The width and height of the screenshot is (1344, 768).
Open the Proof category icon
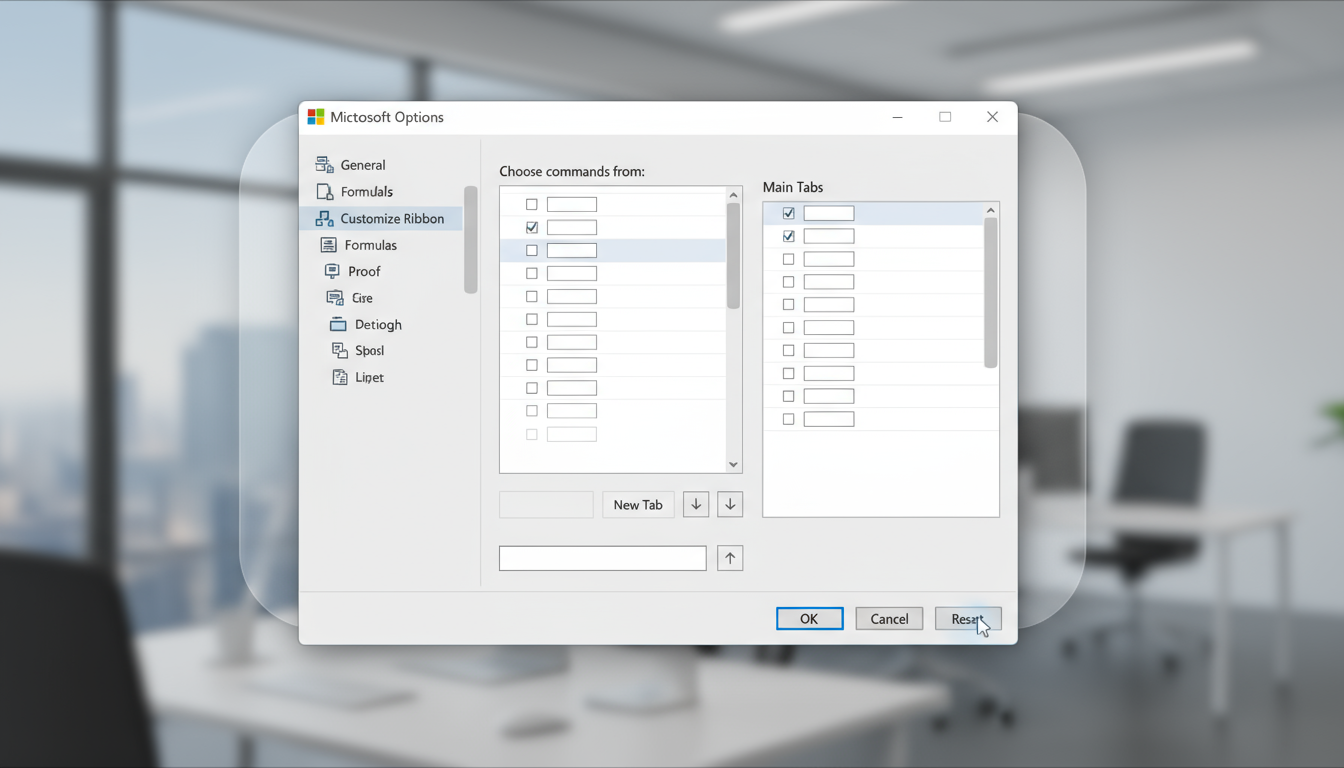pos(332,271)
